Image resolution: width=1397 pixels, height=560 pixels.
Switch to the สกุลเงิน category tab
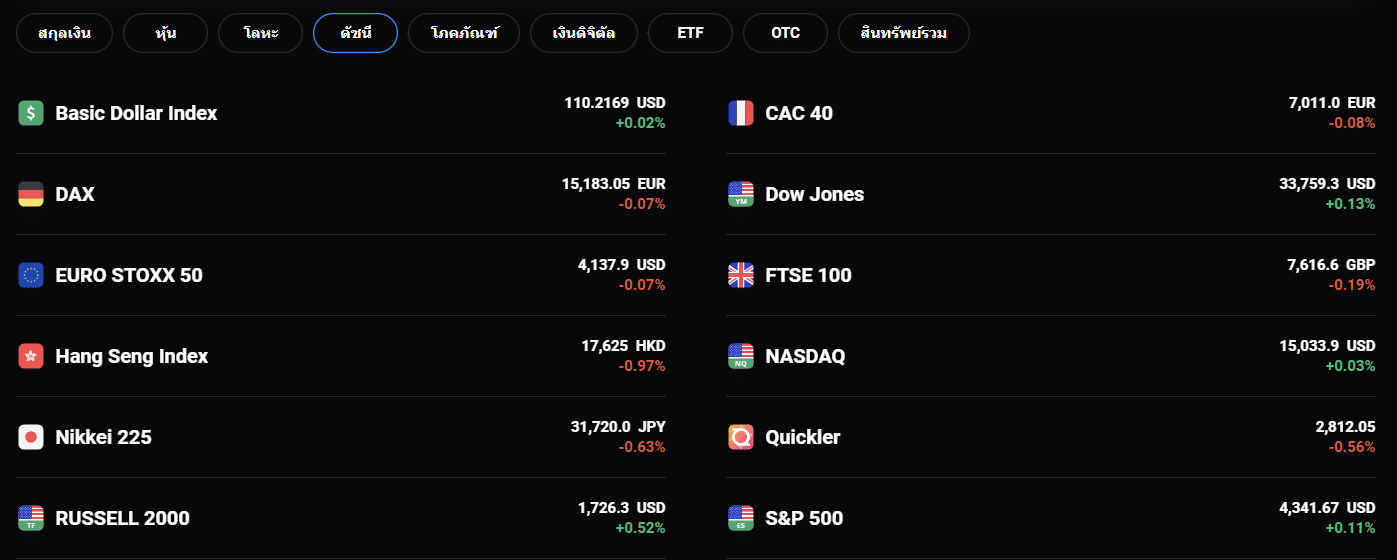pos(64,33)
